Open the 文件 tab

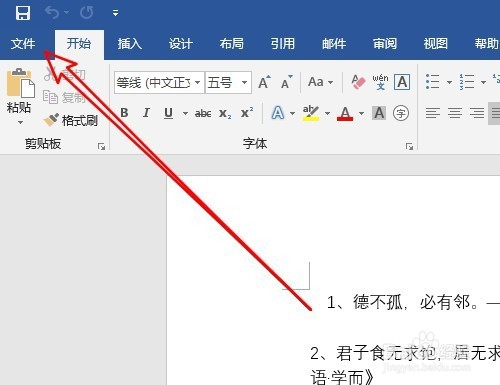point(23,44)
